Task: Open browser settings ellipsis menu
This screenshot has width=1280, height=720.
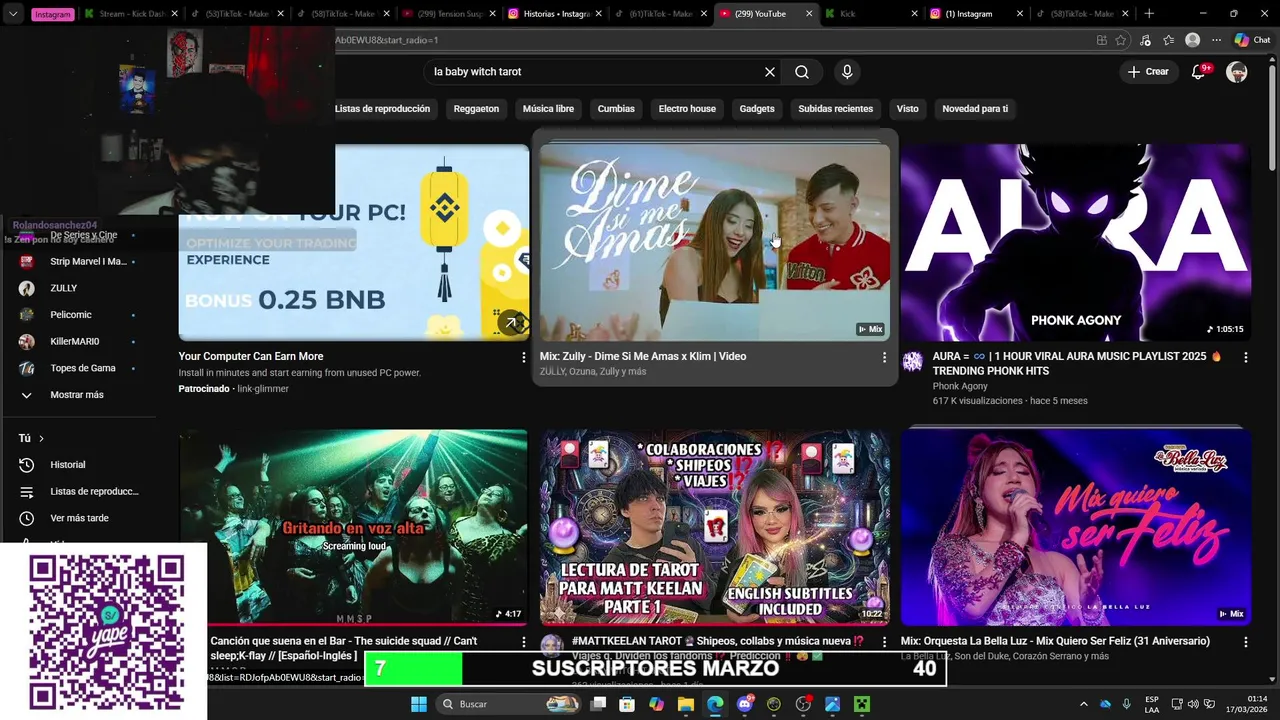Action: pyautogui.click(x=1216, y=40)
